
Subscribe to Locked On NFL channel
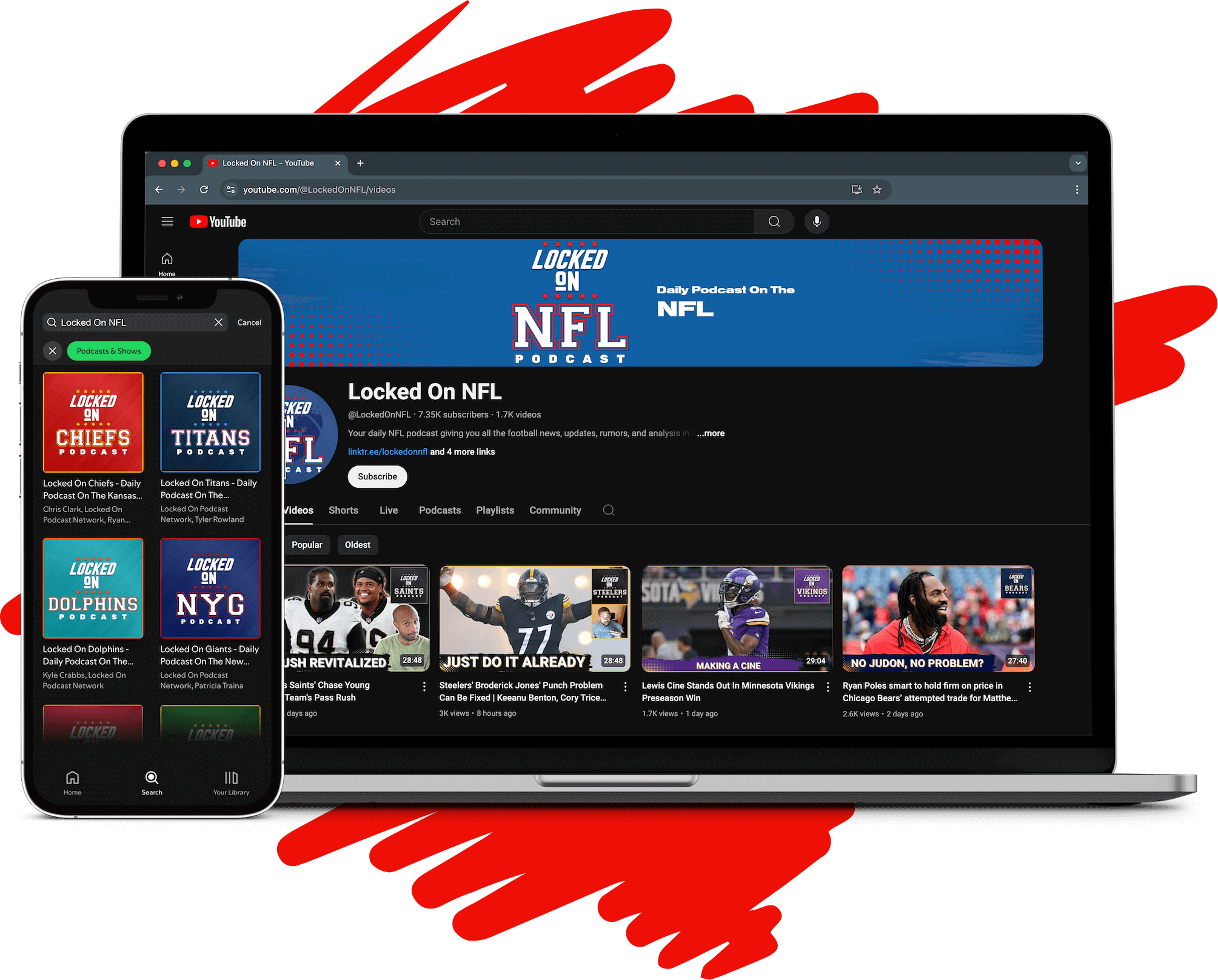click(377, 476)
